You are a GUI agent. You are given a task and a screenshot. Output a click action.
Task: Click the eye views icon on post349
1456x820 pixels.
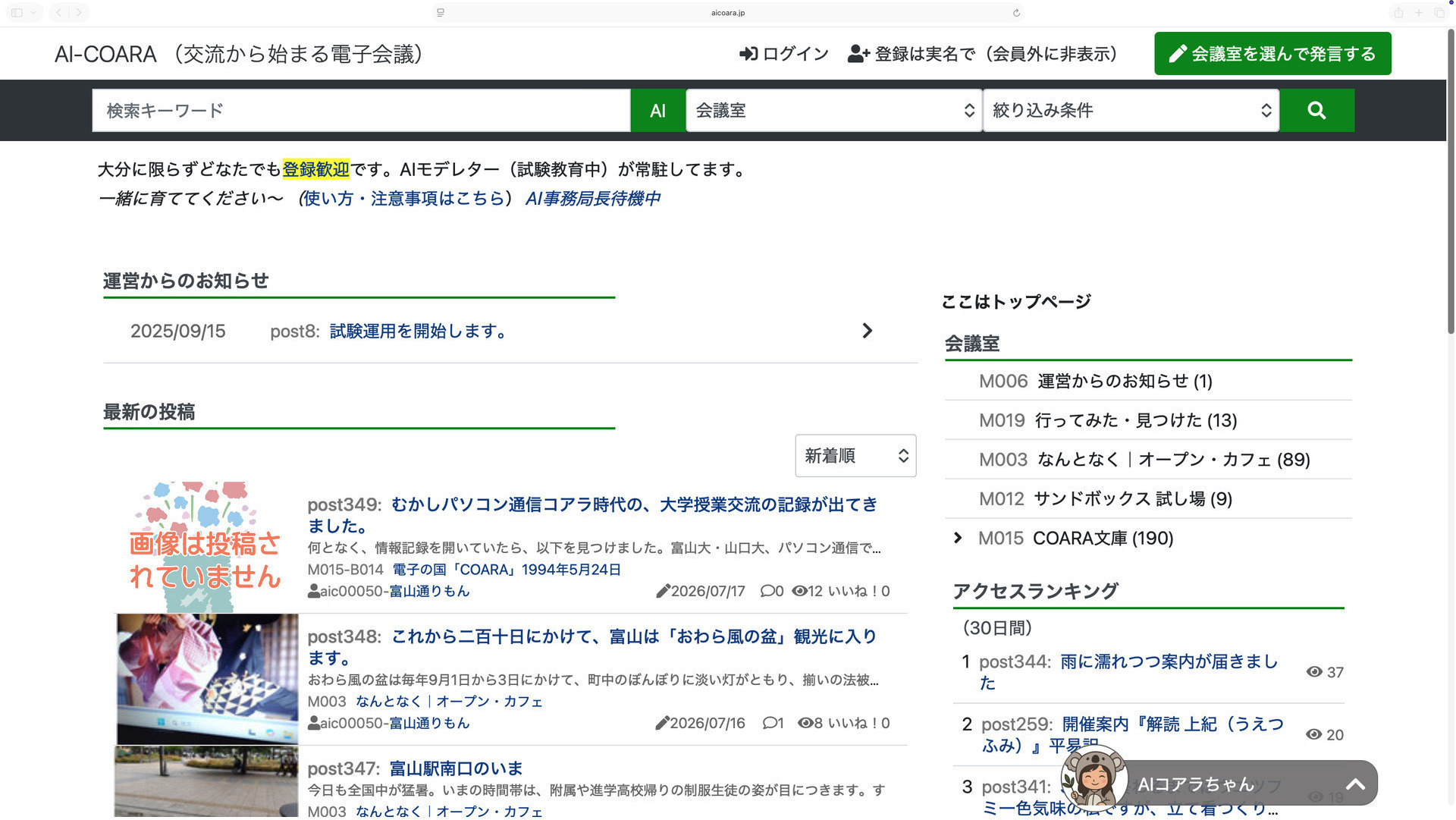pyautogui.click(x=799, y=592)
